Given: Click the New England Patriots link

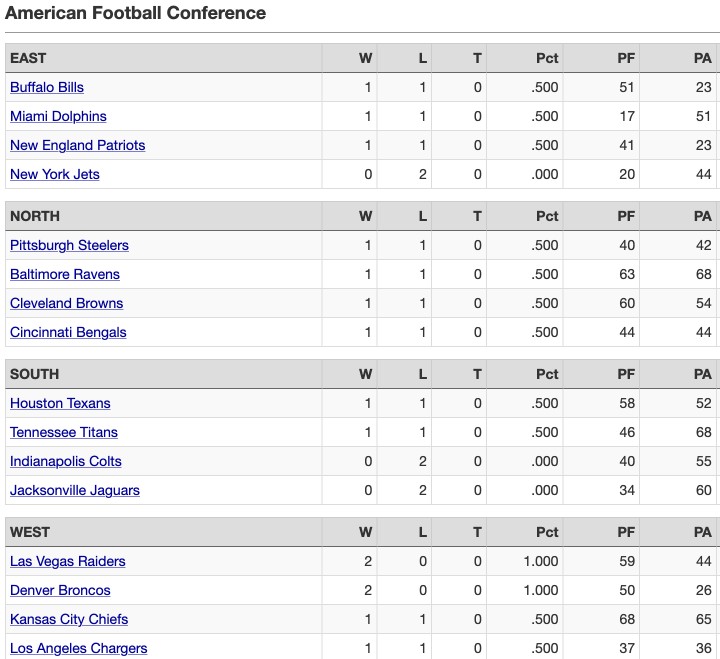Looking at the screenshot, I should (78, 145).
